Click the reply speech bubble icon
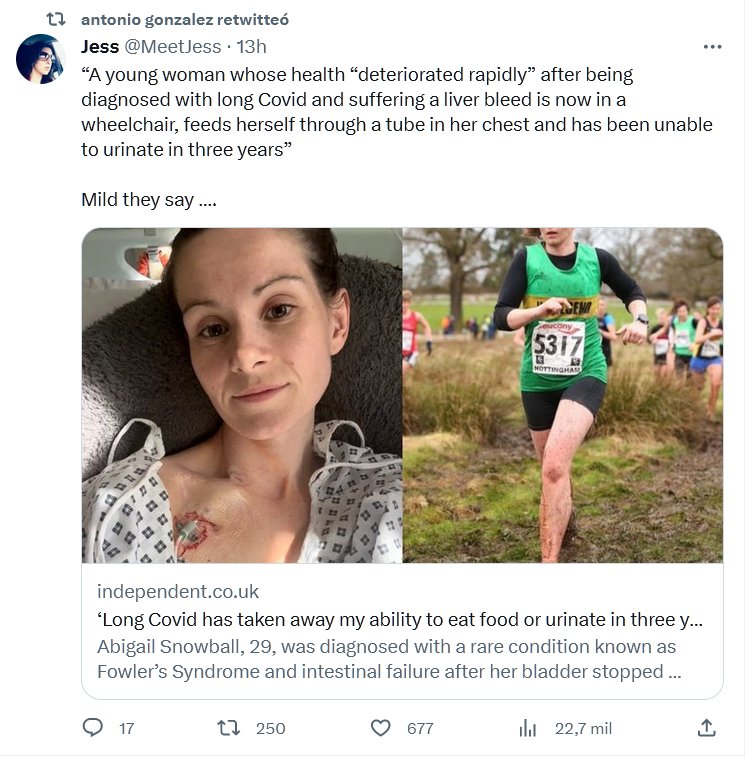The image size is (752, 758). [93, 728]
